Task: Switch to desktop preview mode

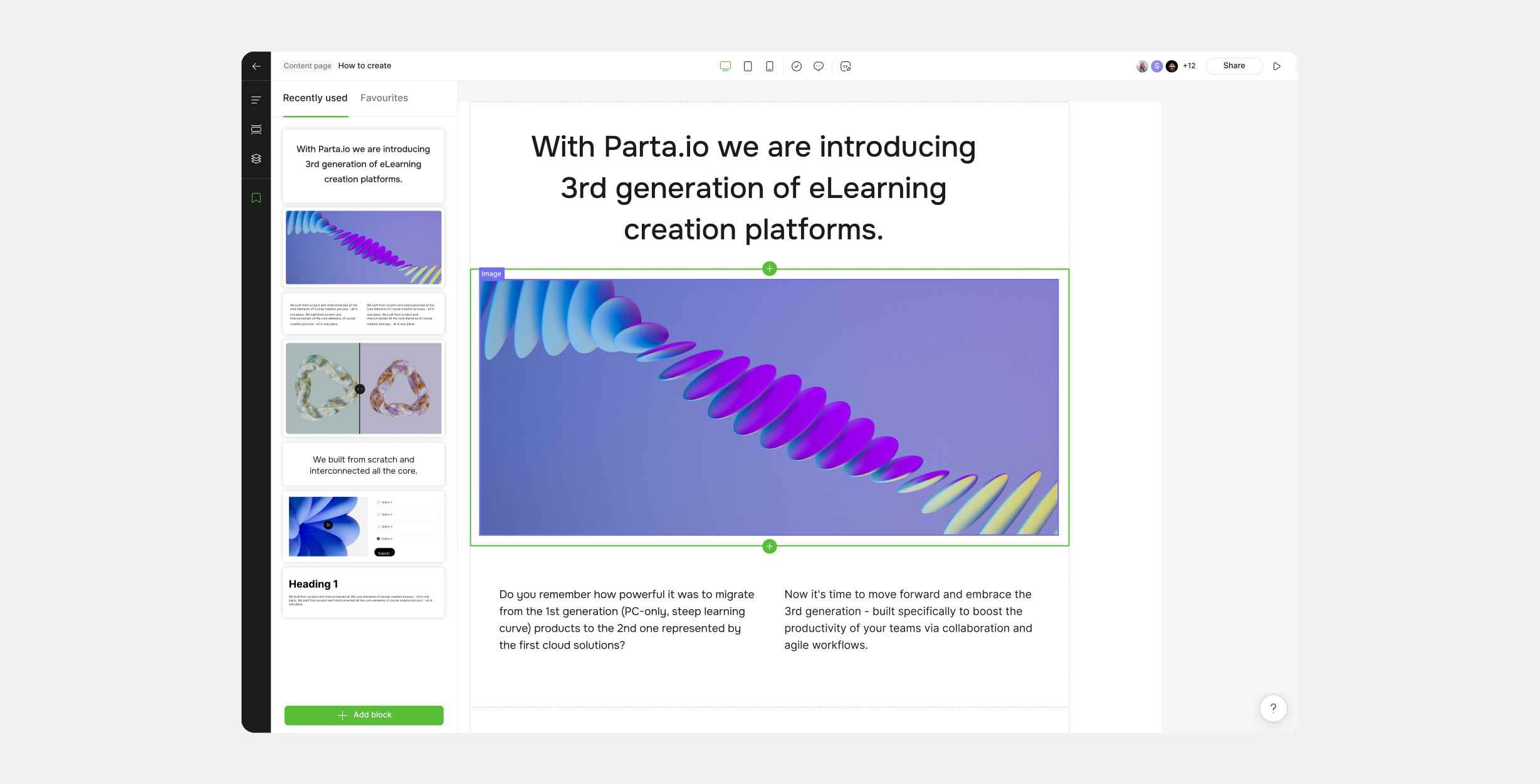Action: (x=725, y=66)
